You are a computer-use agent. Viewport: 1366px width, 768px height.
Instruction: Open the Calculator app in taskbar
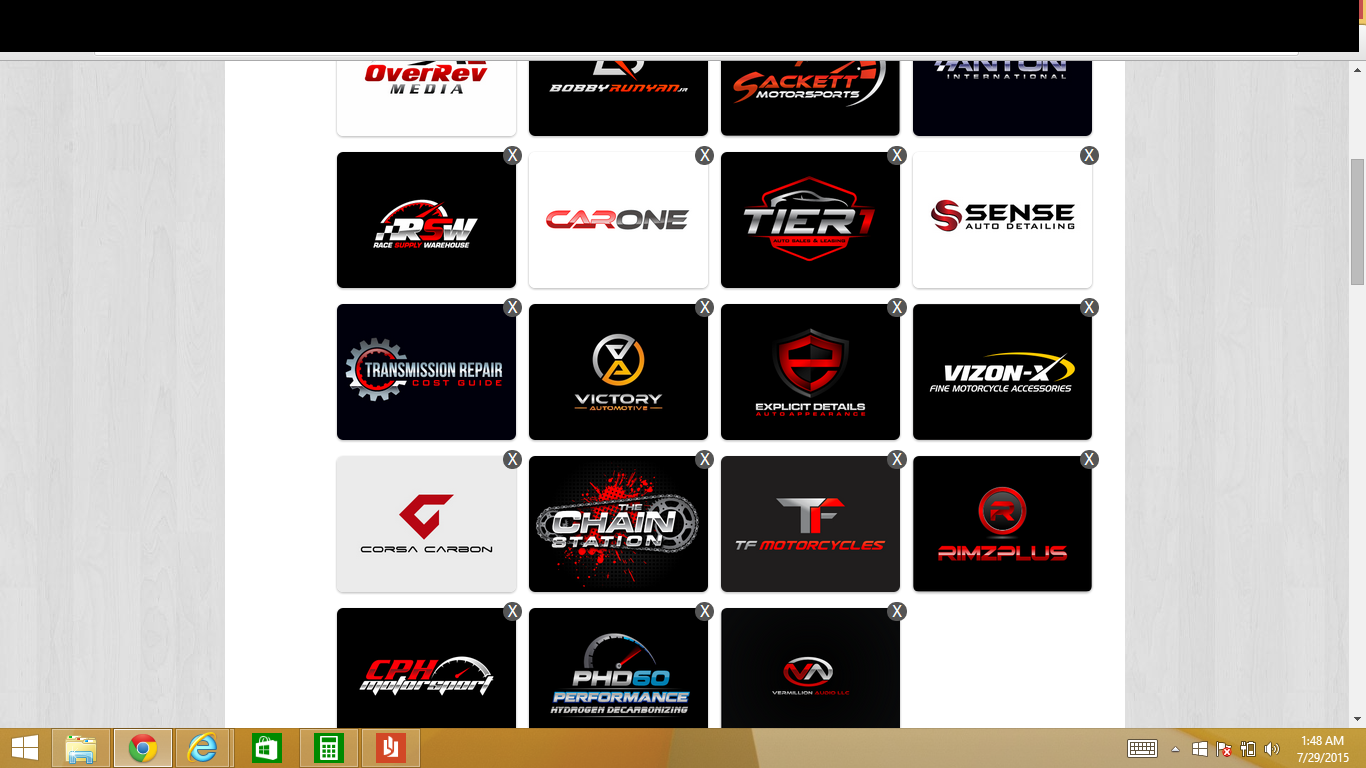(328, 748)
